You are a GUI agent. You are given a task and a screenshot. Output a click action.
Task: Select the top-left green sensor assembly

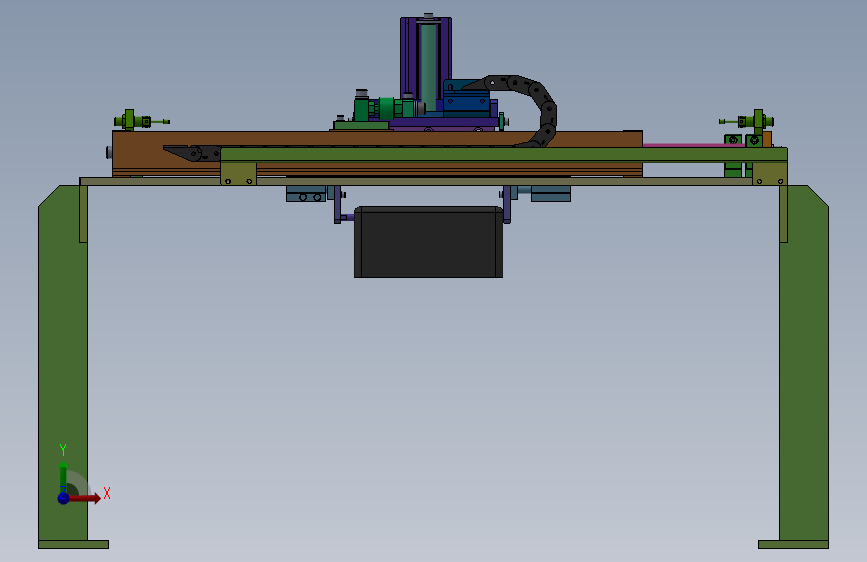point(141,121)
